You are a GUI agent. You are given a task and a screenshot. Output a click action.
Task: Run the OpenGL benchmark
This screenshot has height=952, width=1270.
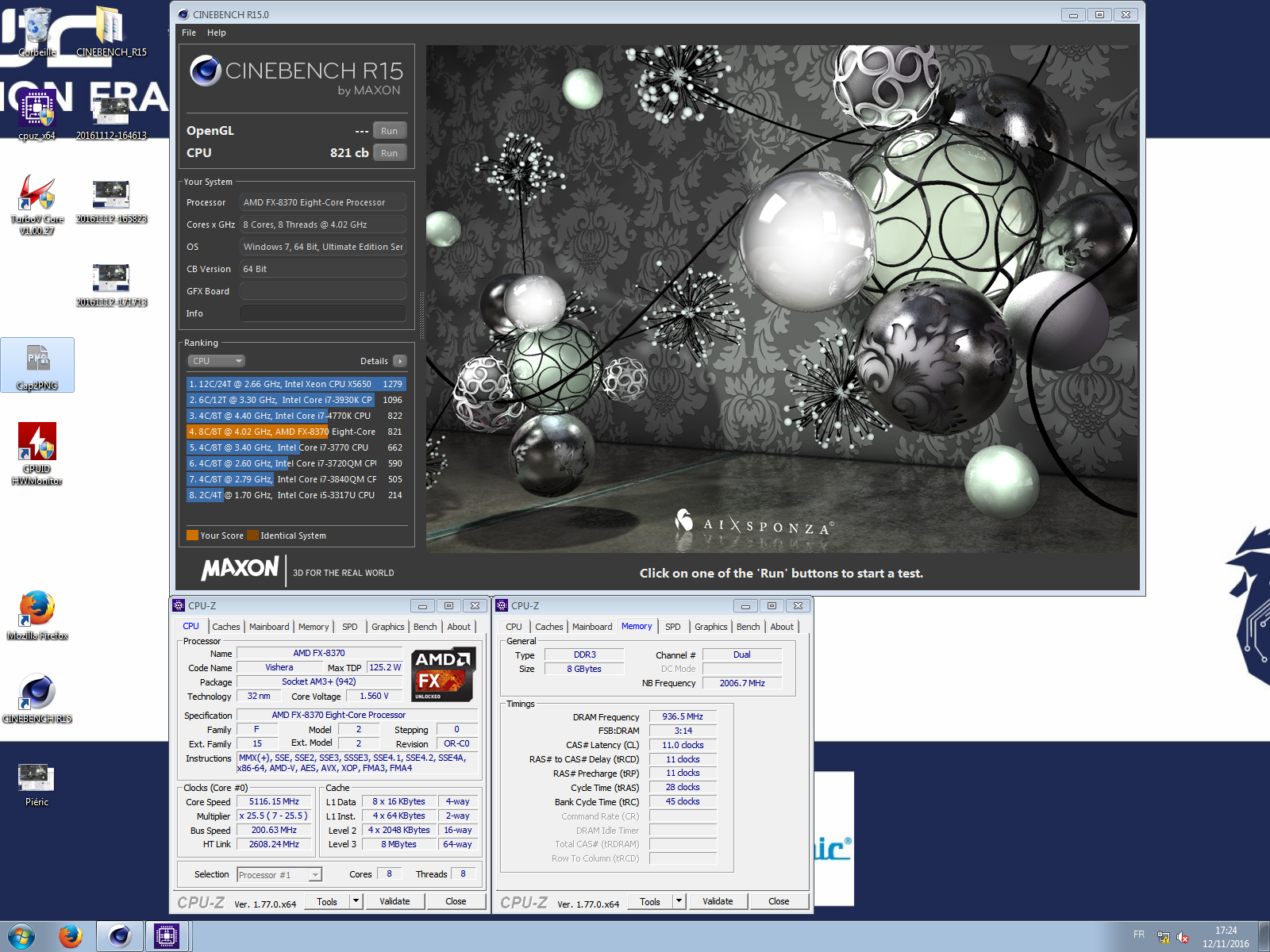pos(390,131)
